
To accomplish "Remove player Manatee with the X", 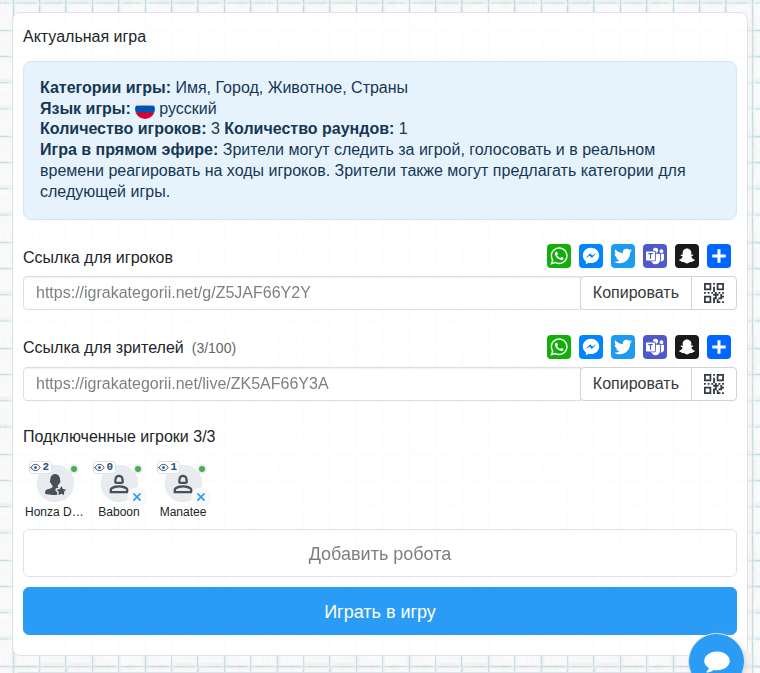I will click(201, 497).
